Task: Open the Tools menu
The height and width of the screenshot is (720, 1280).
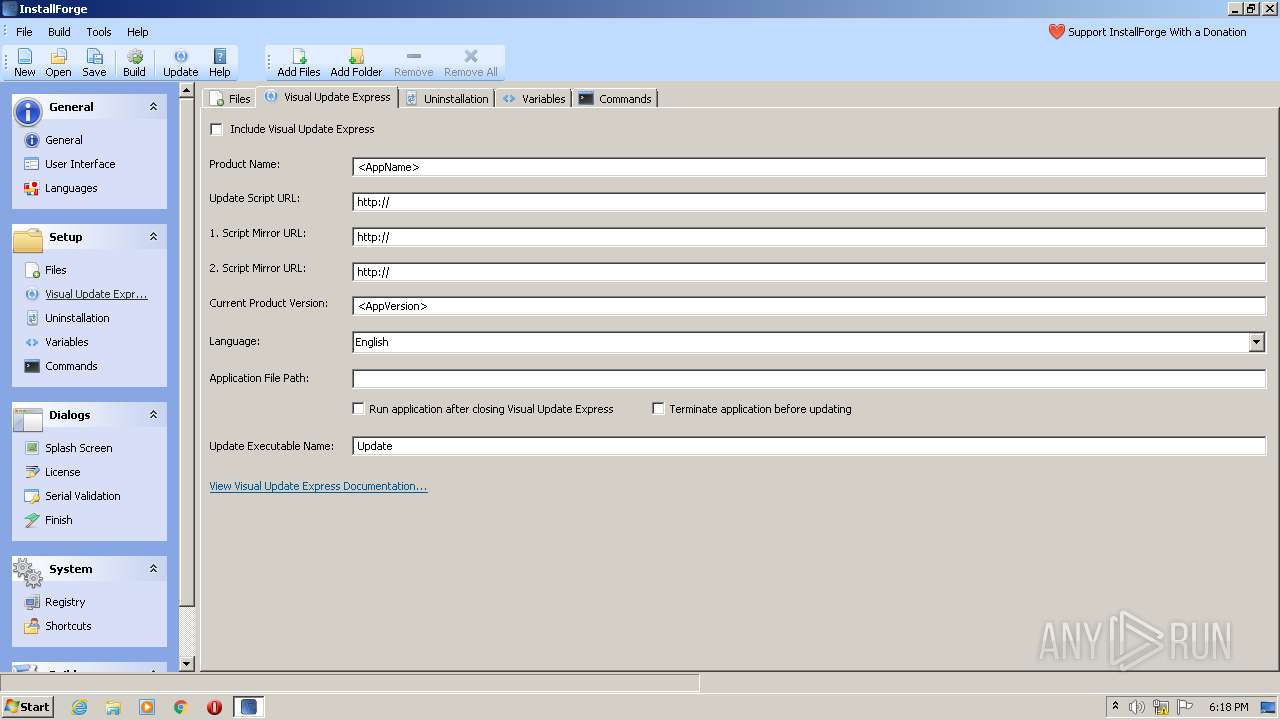Action: 99,32
